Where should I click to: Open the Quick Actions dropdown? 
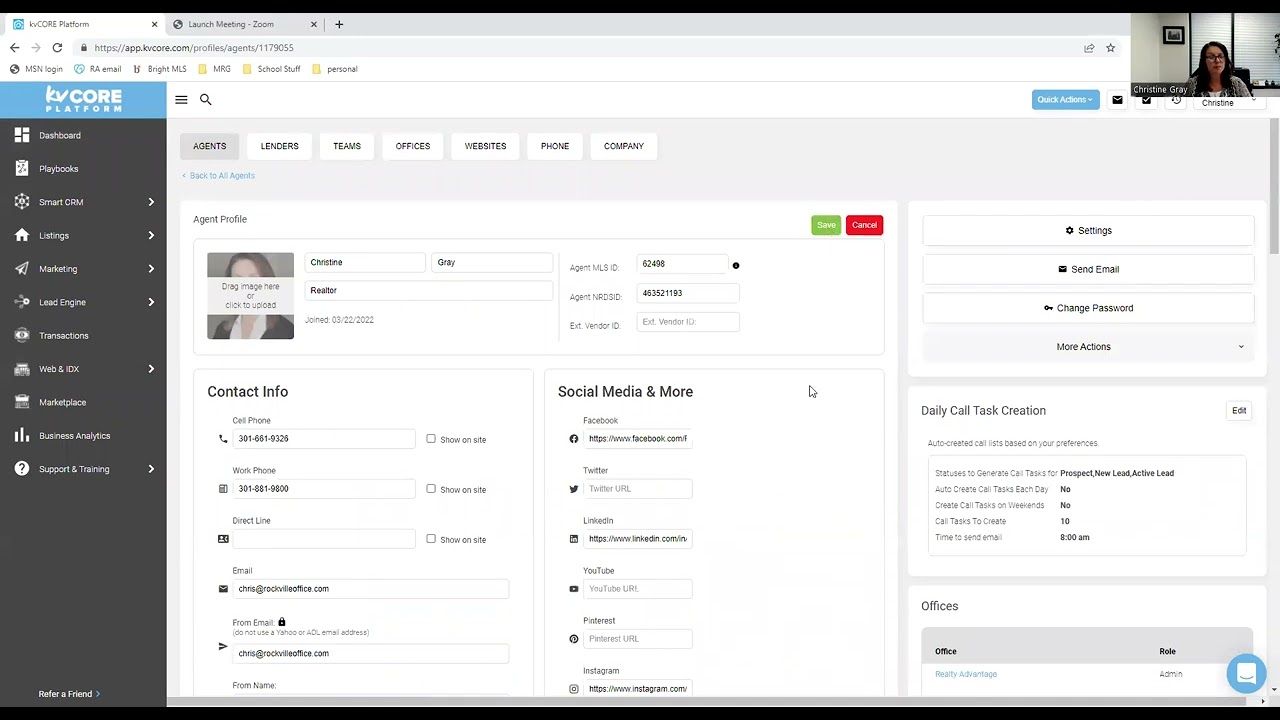point(1065,100)
